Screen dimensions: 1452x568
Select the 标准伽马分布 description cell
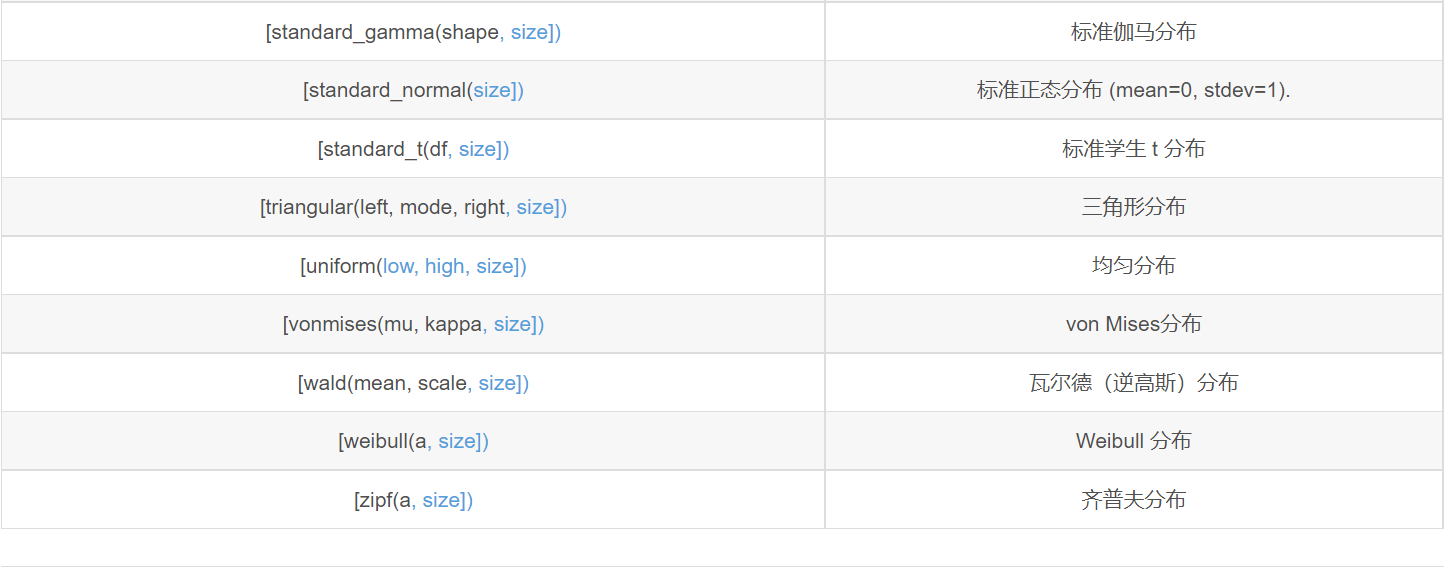click(x=1133, y=32)
